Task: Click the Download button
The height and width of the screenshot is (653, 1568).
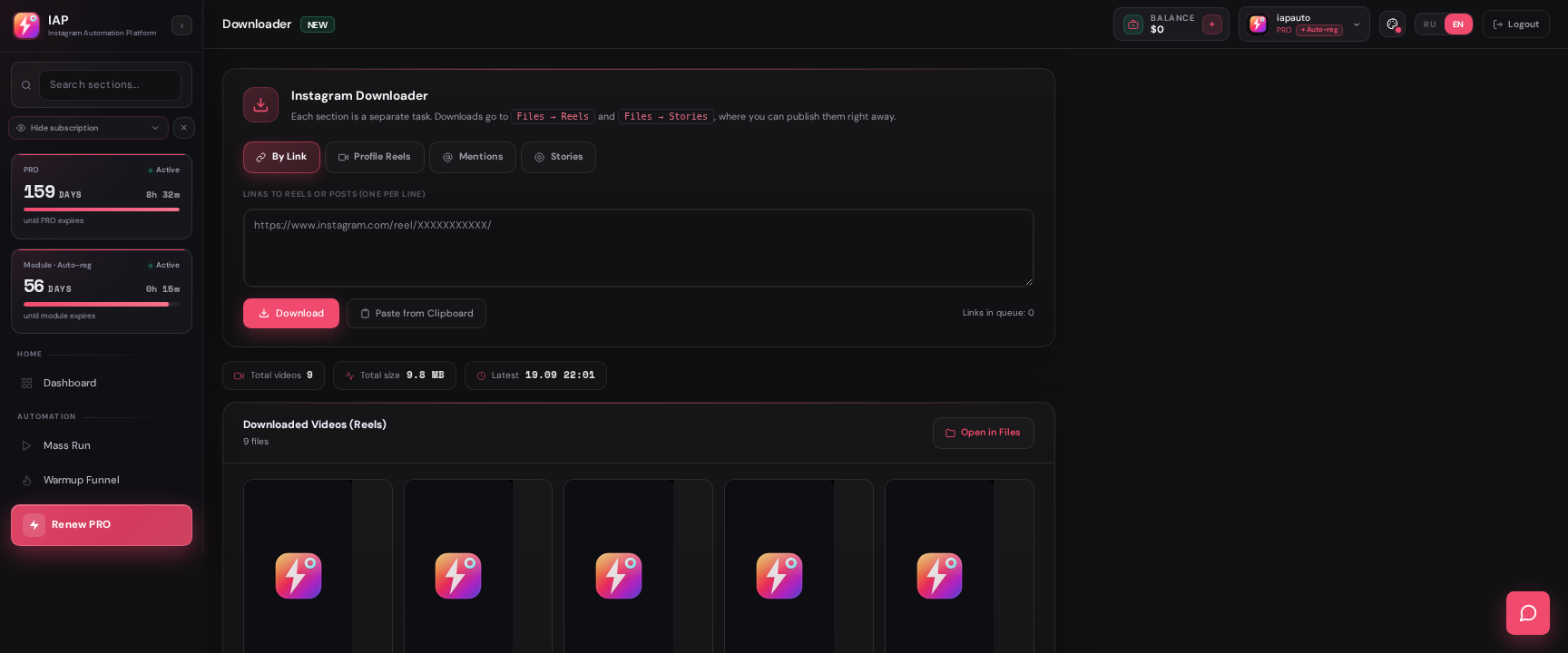Action: pyautogui.click(x=291, y=313)
